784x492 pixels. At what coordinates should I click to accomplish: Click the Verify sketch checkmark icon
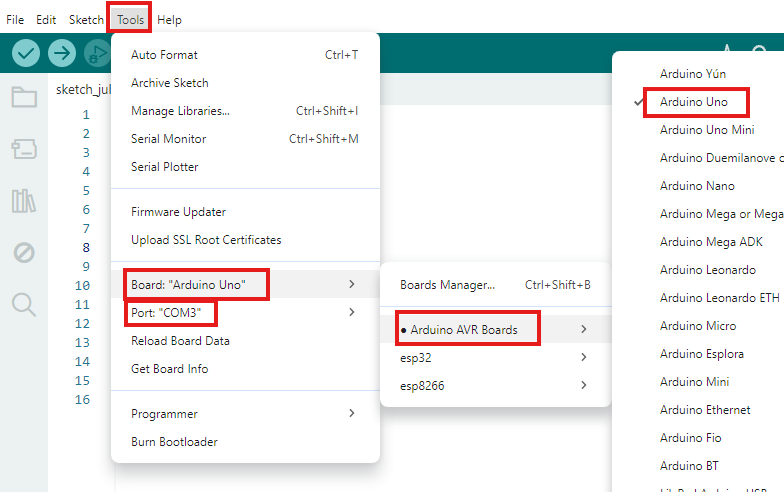(x=26, y=53)
